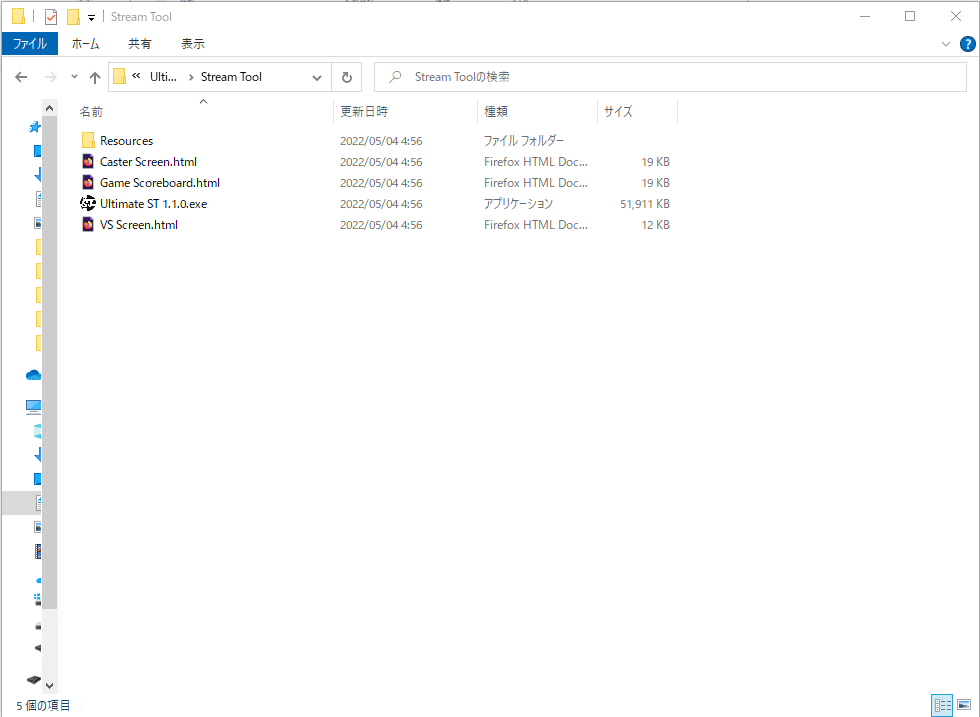The height and width of the screenshot is (717, 980).
Task: Open the ファイル menu tab
Action: [x=30, y=44]
